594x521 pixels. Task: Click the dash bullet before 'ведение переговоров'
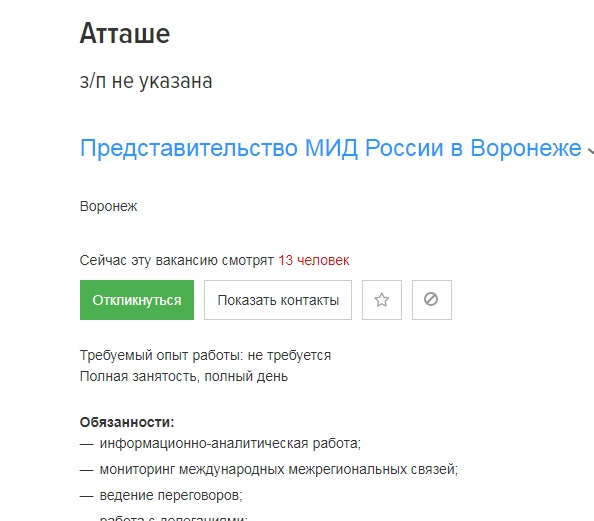(86, 496)
